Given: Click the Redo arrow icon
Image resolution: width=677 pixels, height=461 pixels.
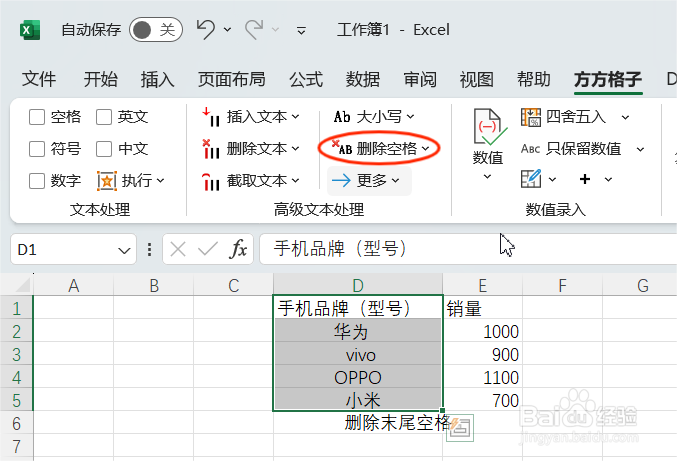Looking at the screenshot, I should tap(254, 29).
